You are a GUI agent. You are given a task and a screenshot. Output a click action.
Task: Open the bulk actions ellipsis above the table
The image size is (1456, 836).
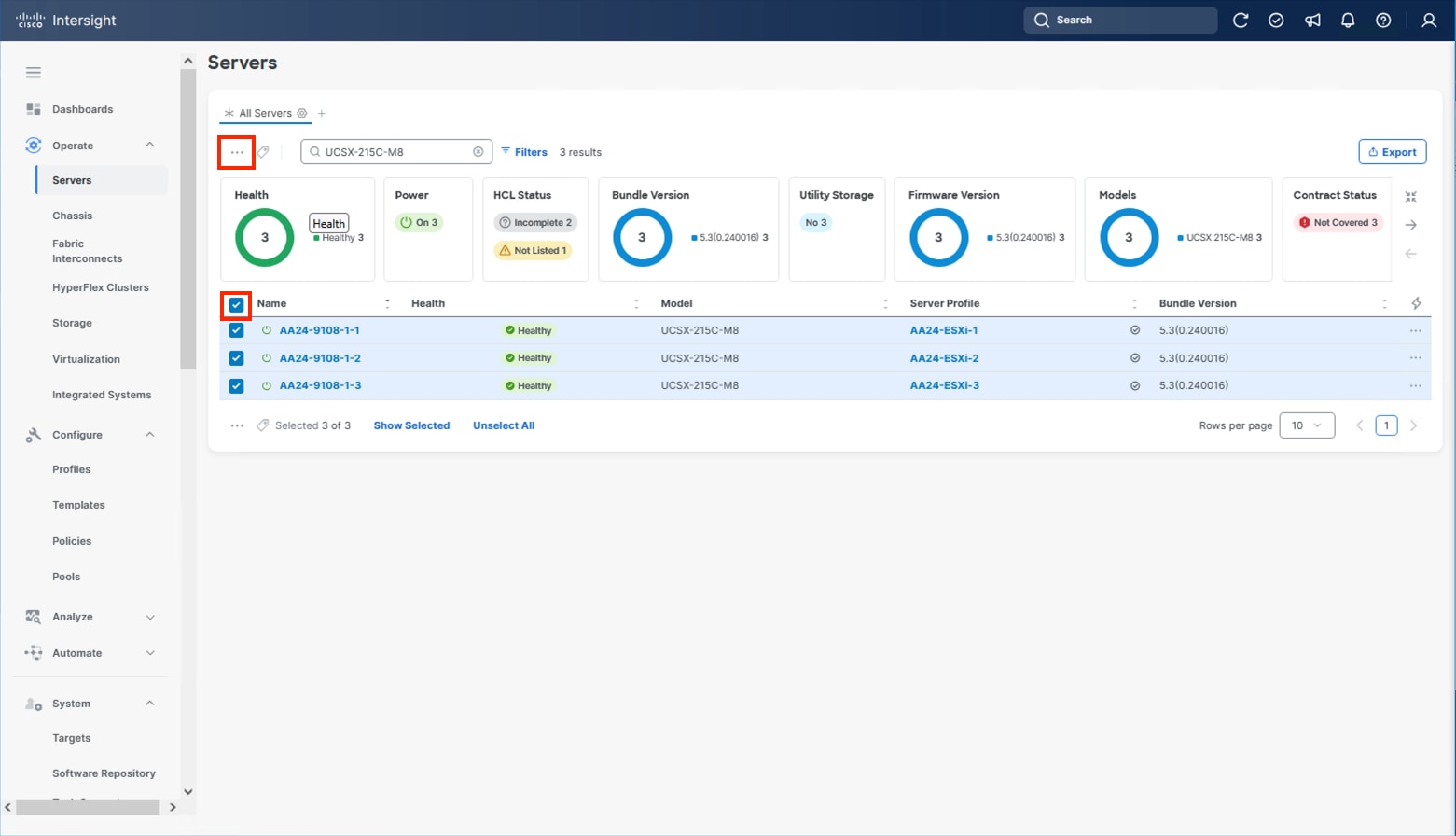click(237, 152)
